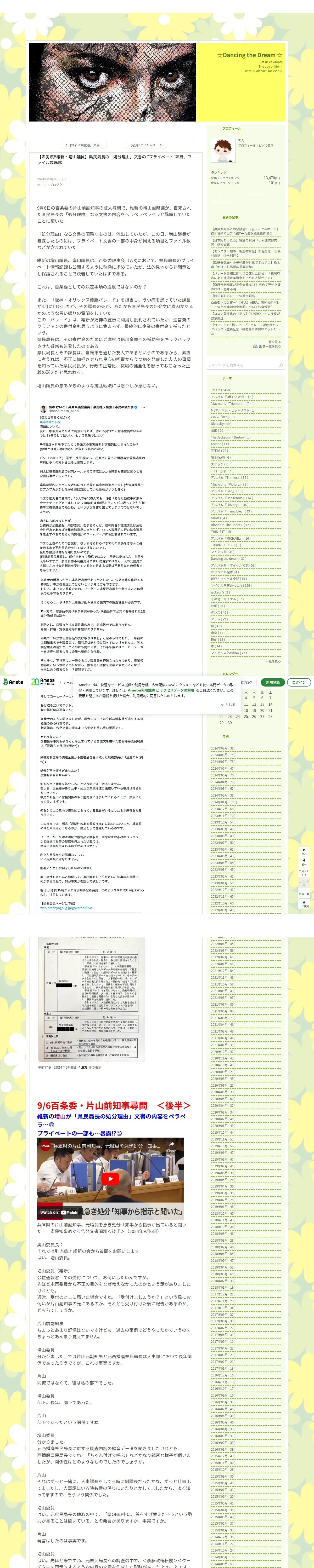The width and height of the screenshot is (314, 1568).
Task: Open the Ameba 20th Anniv logo
Action: (43, 682)
